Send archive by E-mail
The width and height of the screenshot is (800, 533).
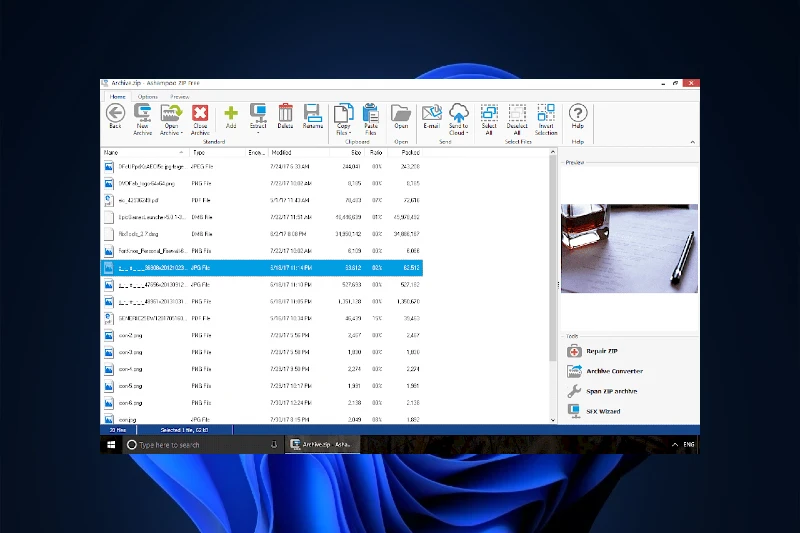pos(431,117)
